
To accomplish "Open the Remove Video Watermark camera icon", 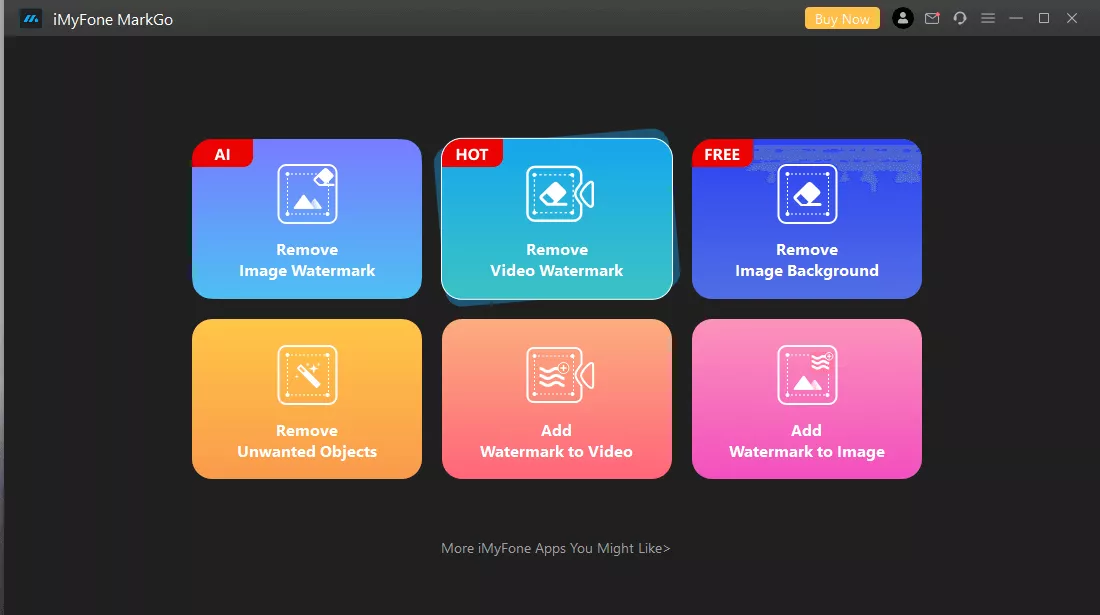I will [557, 194].
